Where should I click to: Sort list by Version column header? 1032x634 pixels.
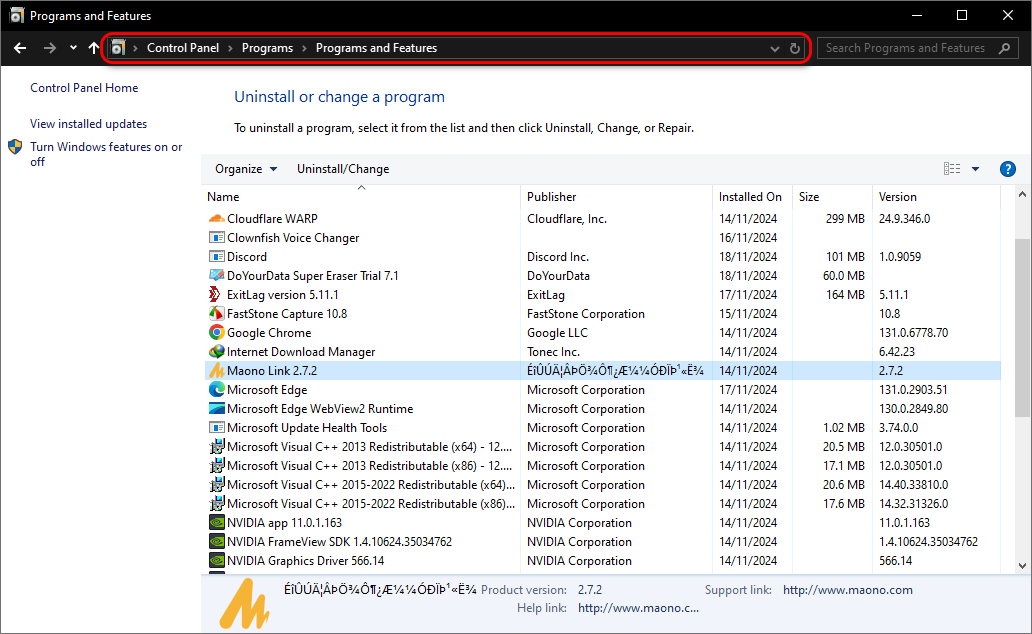898,197
